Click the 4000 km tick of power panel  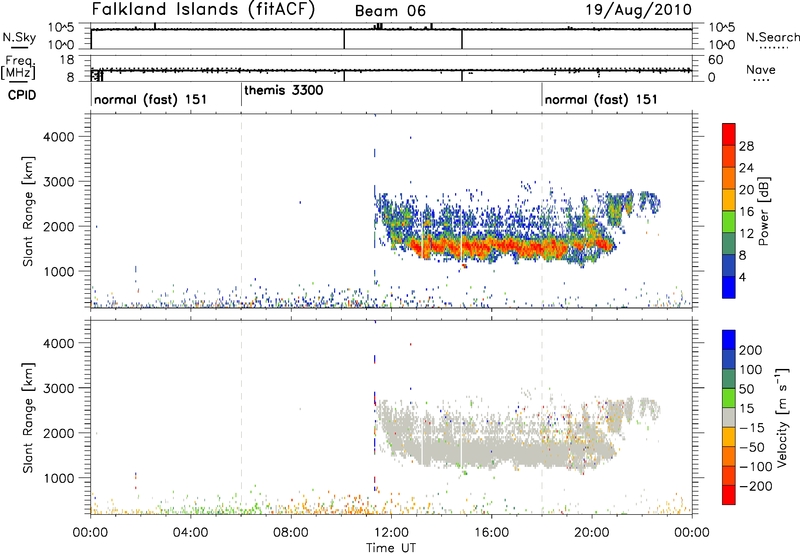click(x=59, y=137)
